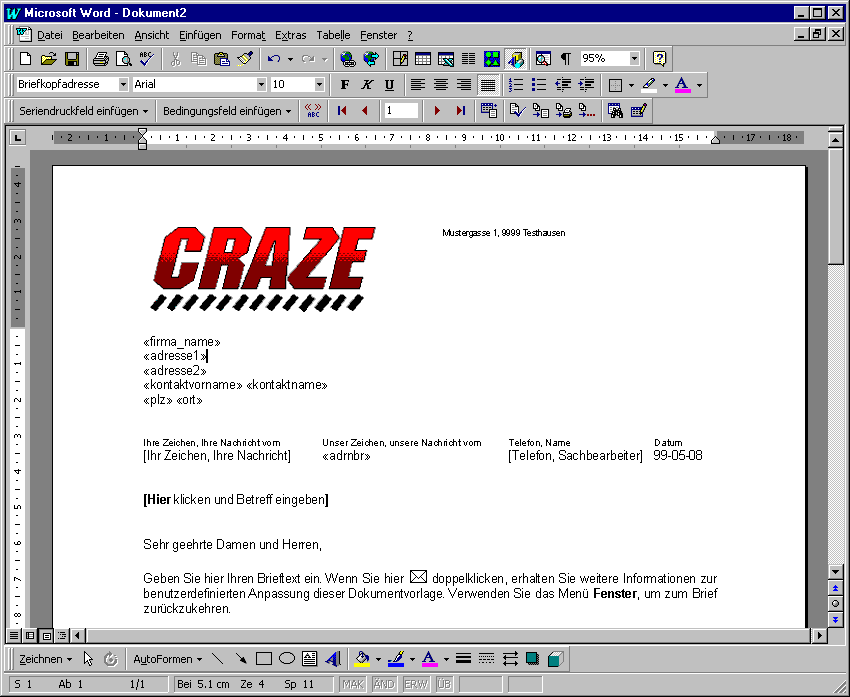This screenshot has width=850, height=697.
Task: Paste from clipboard icon
Action: tap(221, 59)
